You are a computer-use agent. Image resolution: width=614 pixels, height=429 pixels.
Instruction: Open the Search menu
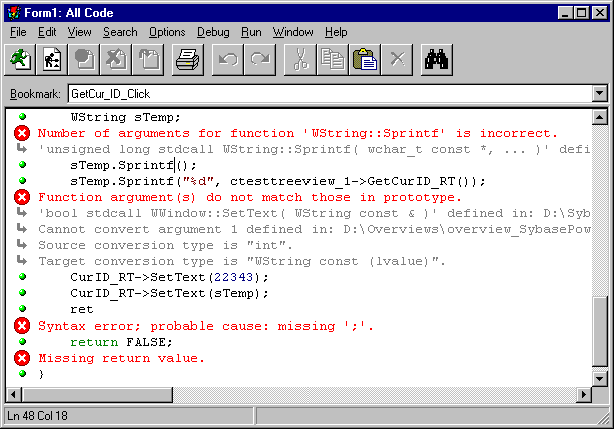[x=120, y=32]
